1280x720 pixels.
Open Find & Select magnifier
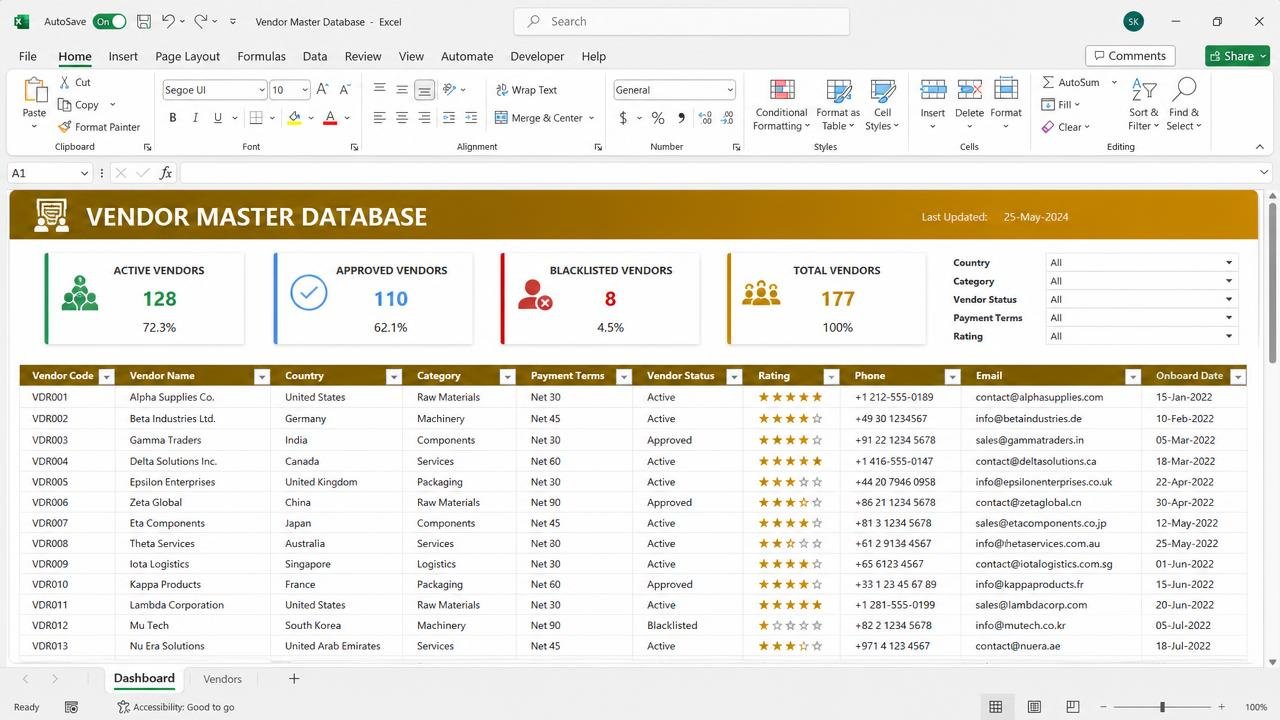coord(1184,104)
